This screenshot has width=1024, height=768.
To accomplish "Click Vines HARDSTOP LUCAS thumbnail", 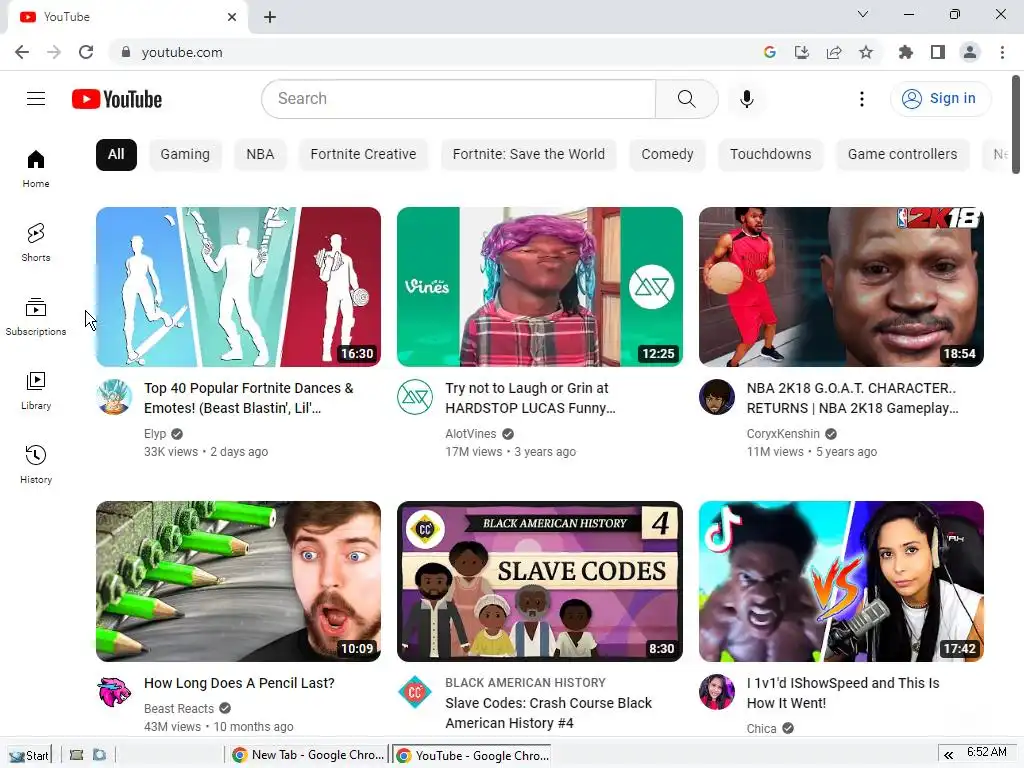I will pos(539,287).
